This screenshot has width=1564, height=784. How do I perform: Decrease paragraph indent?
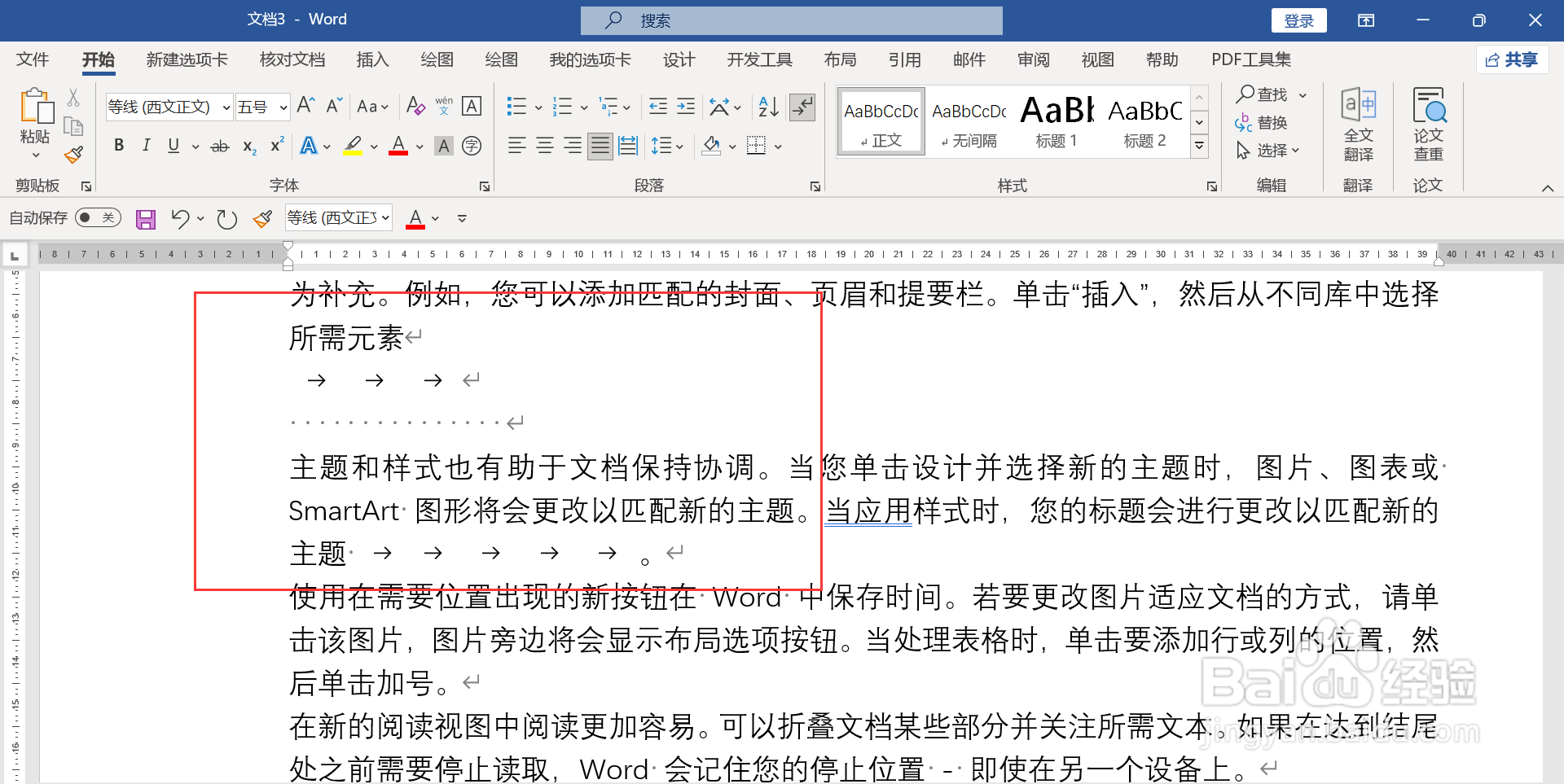[x=658, y=107]
